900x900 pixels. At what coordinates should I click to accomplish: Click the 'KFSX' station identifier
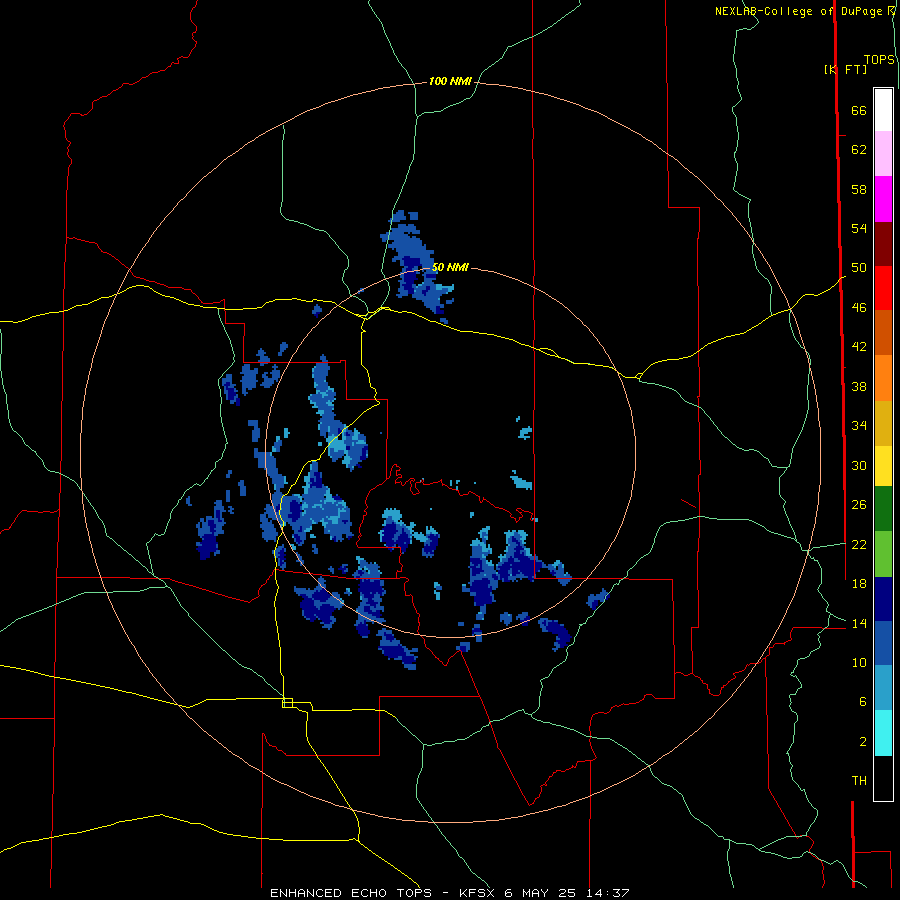point(479,893)
